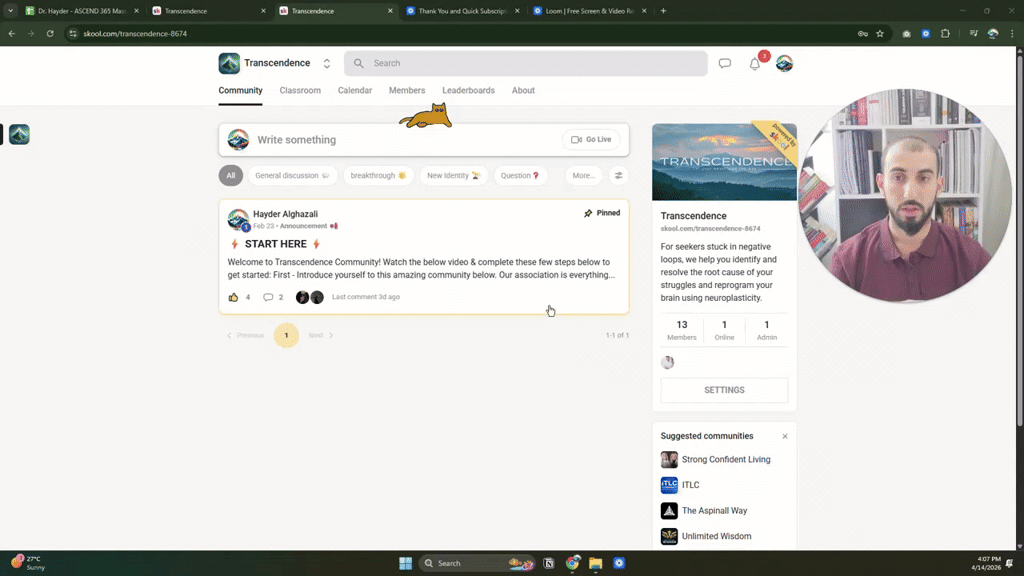This screenshot has height=576, width=1024.
Task: Switch to the Community tab
Action: pyautogui.click(x=240, y=90)
